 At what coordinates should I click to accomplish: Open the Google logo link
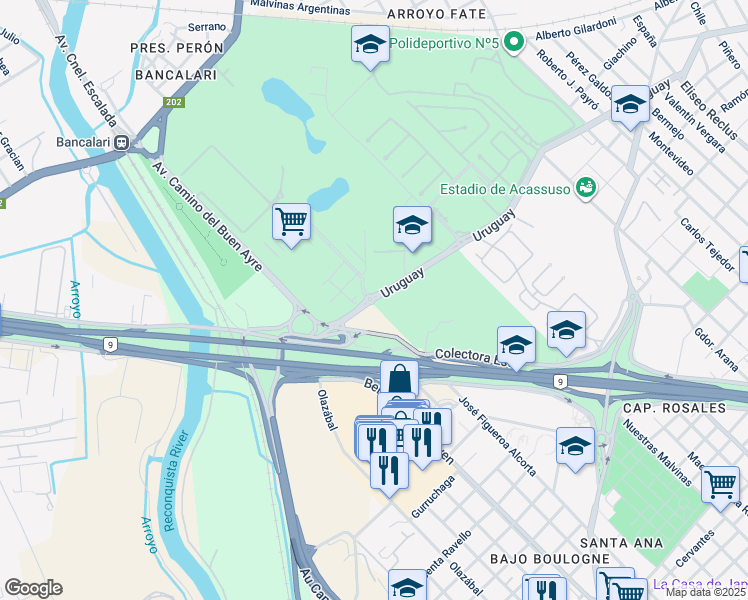33,588
